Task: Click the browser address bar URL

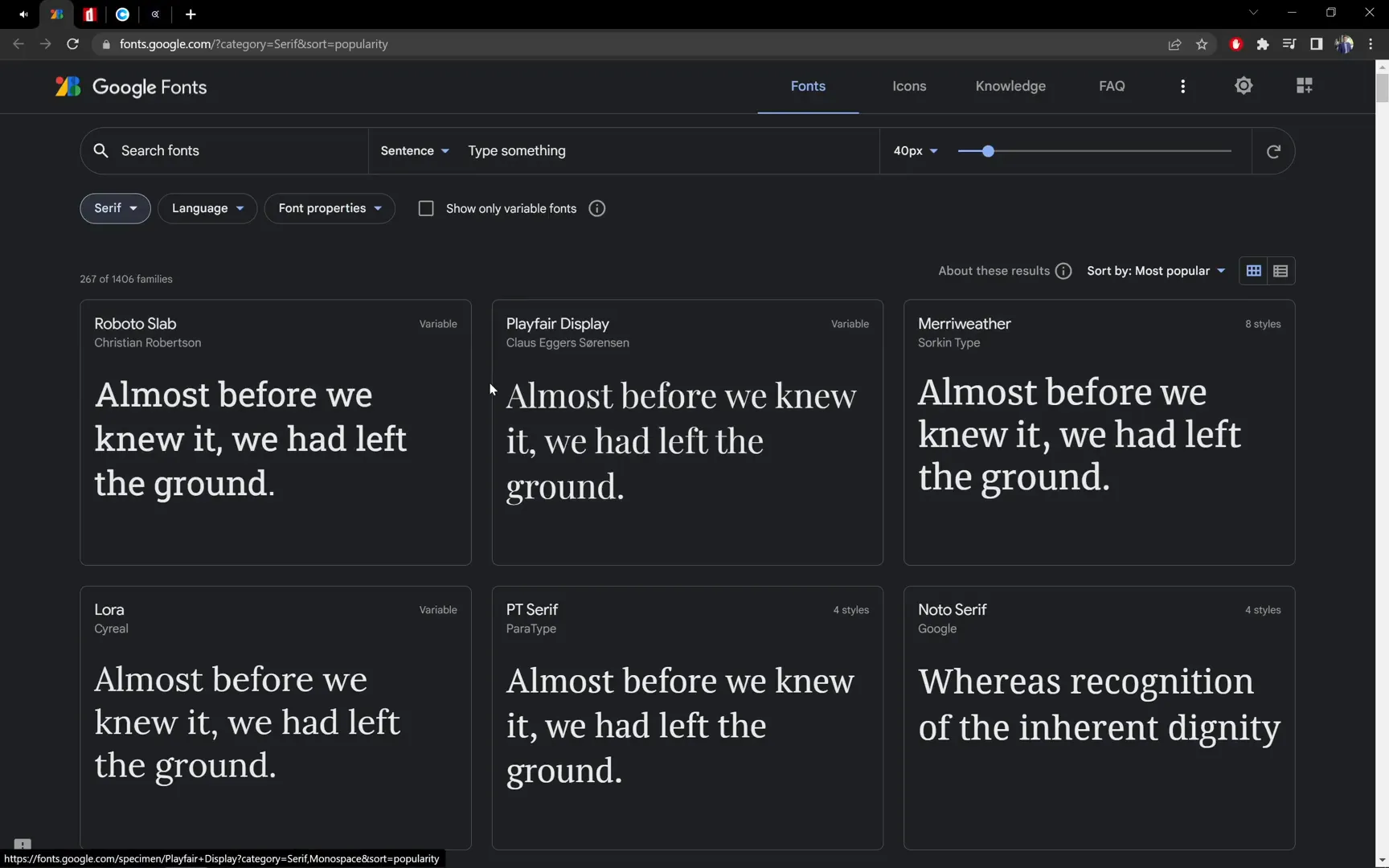Action: [x=253, y=44]
